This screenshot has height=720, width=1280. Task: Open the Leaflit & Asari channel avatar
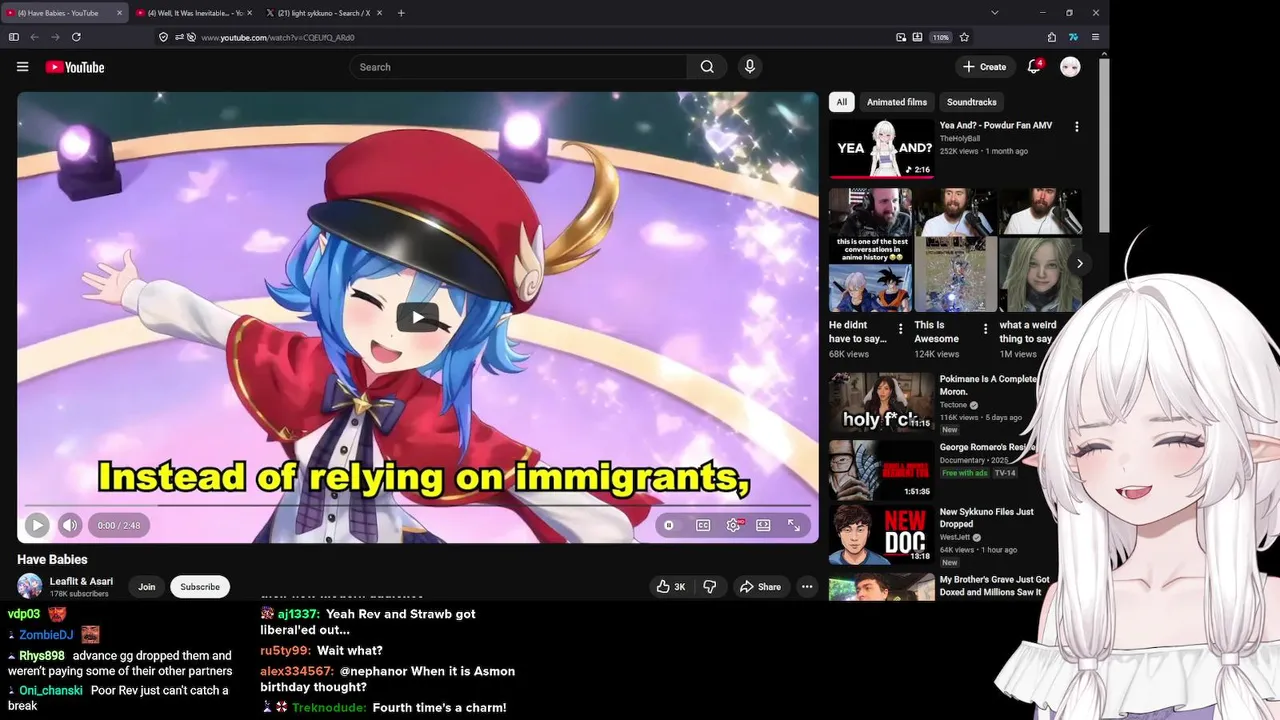(30, 586)
